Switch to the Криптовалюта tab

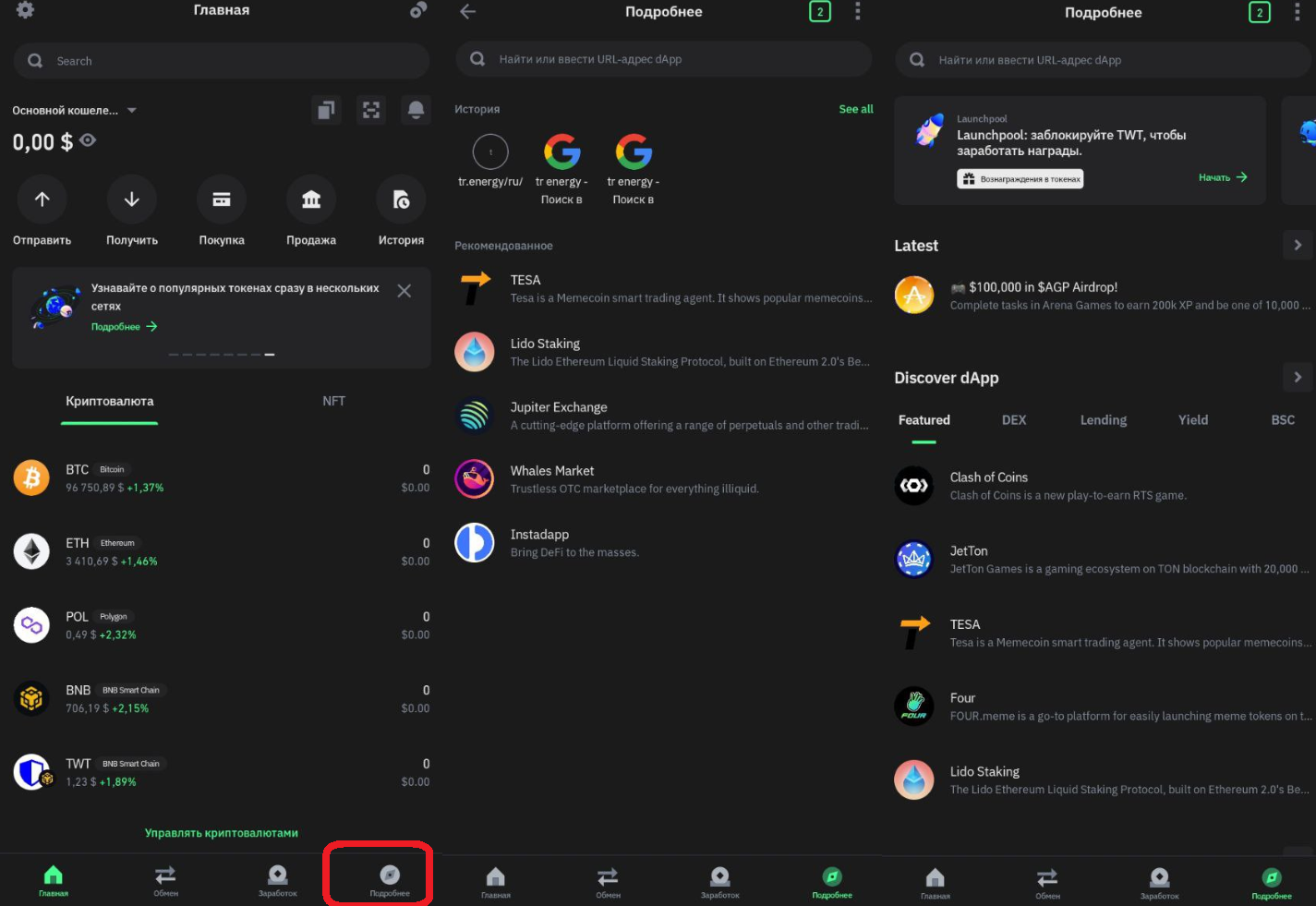click(x=110, y=402)
